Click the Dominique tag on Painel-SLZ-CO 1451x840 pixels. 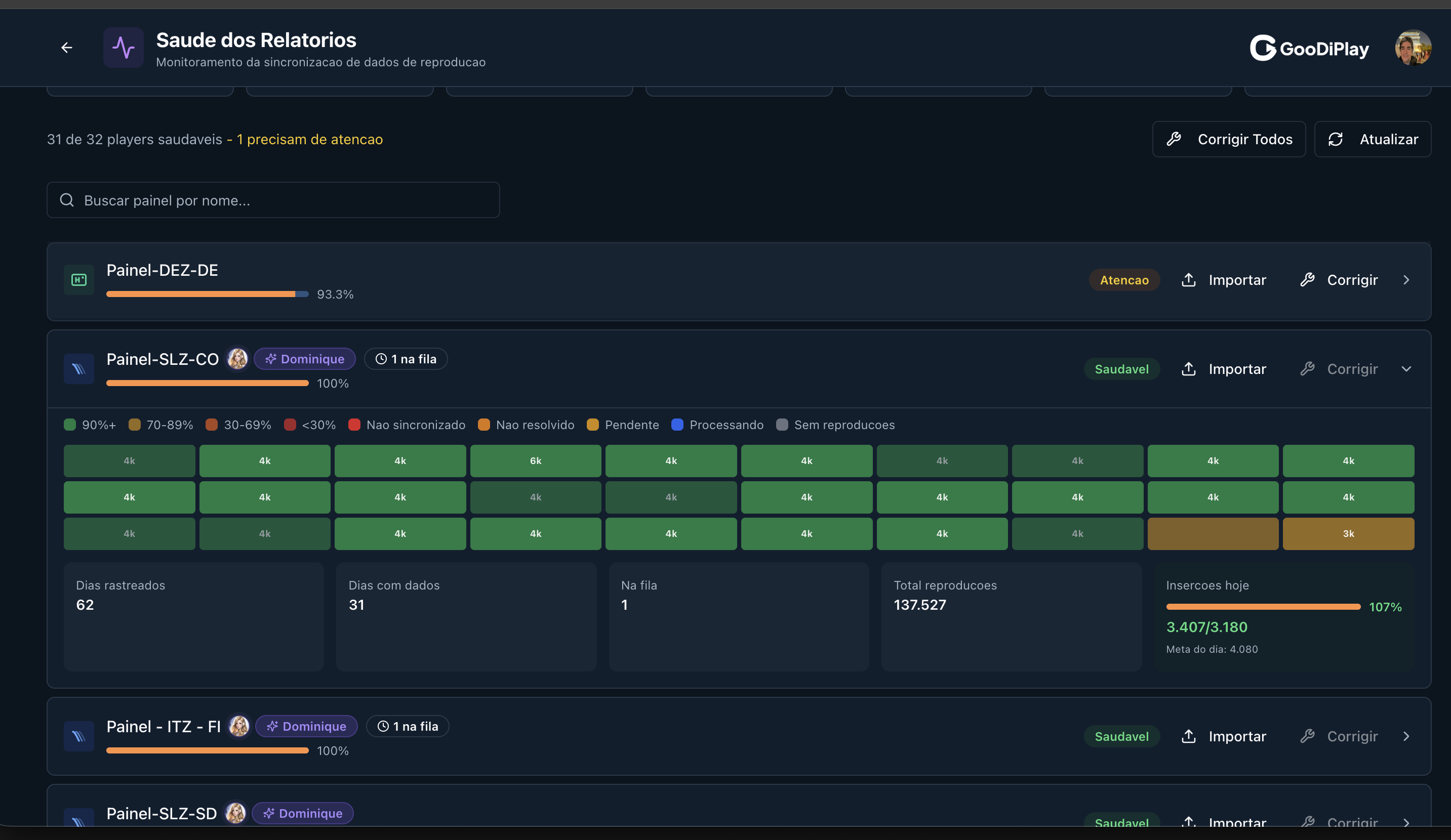pos(305,359)
